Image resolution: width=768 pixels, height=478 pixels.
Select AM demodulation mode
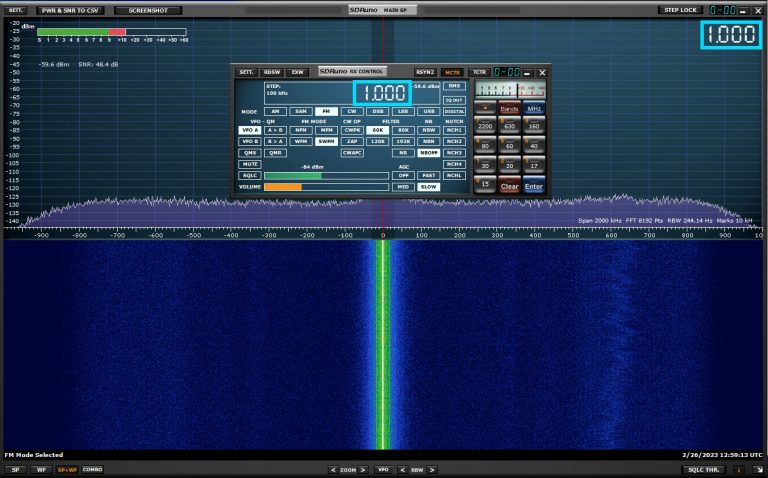pyautogui.click(x=275, y=111)
